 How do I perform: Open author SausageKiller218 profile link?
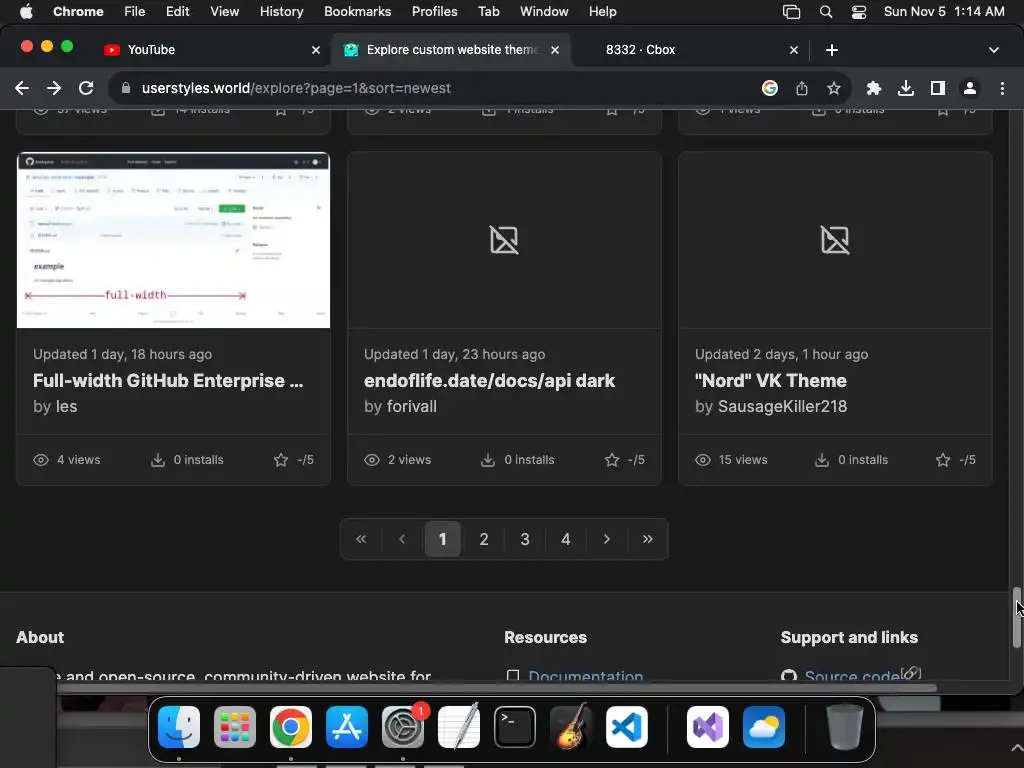(x=782, y=406)
